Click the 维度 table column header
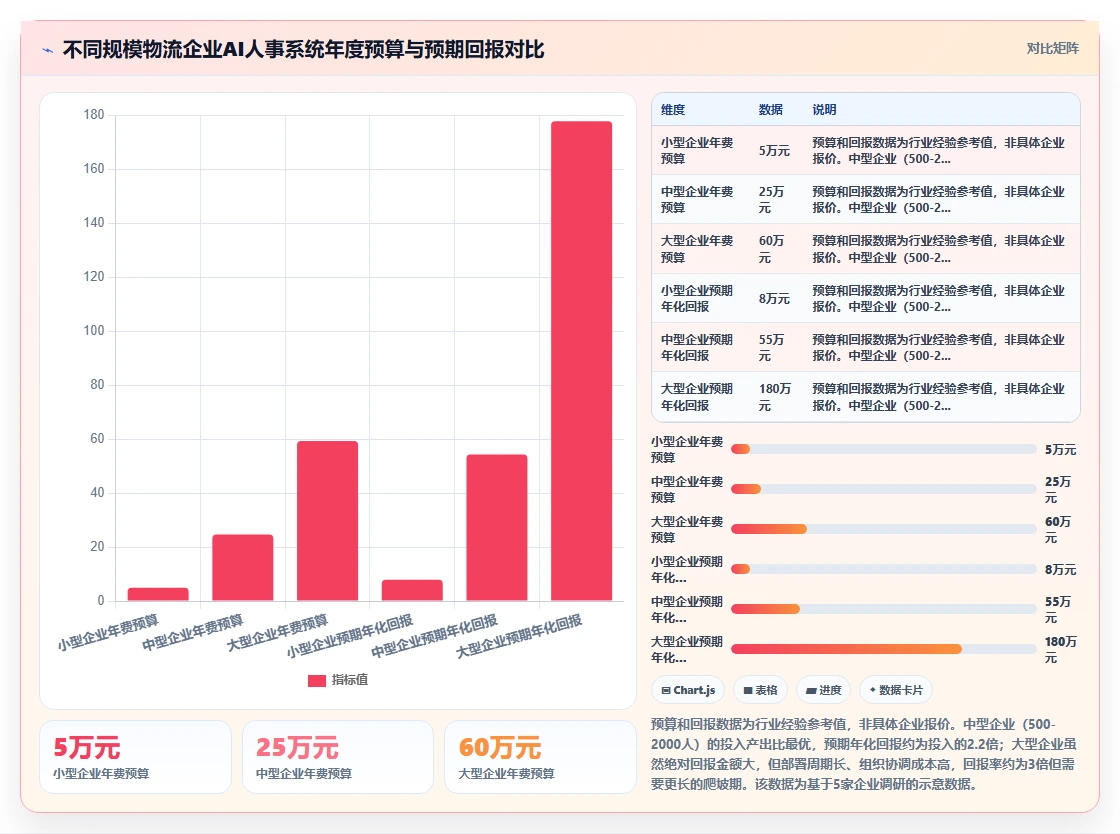Viewport: 1120px width, 834px height. 673,110
